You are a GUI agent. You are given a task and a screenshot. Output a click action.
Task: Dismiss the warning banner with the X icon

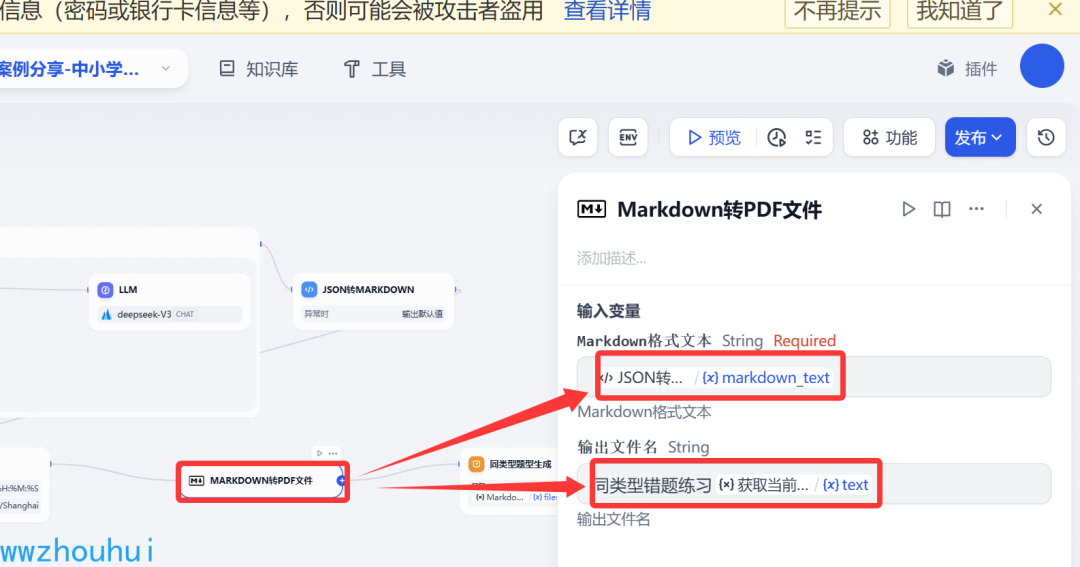(1055, 10)
